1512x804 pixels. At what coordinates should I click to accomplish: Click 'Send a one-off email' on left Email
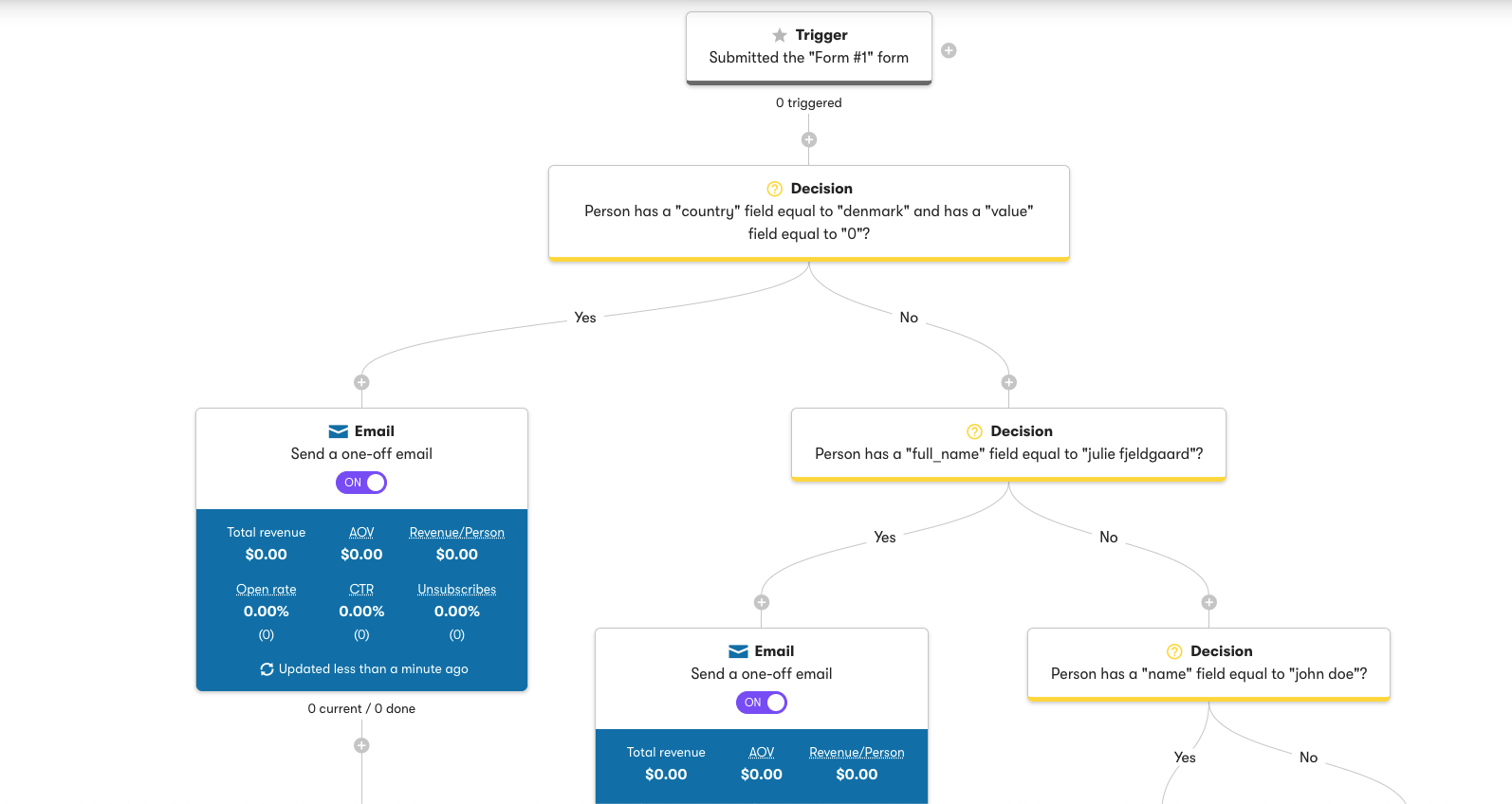point(361,454)
